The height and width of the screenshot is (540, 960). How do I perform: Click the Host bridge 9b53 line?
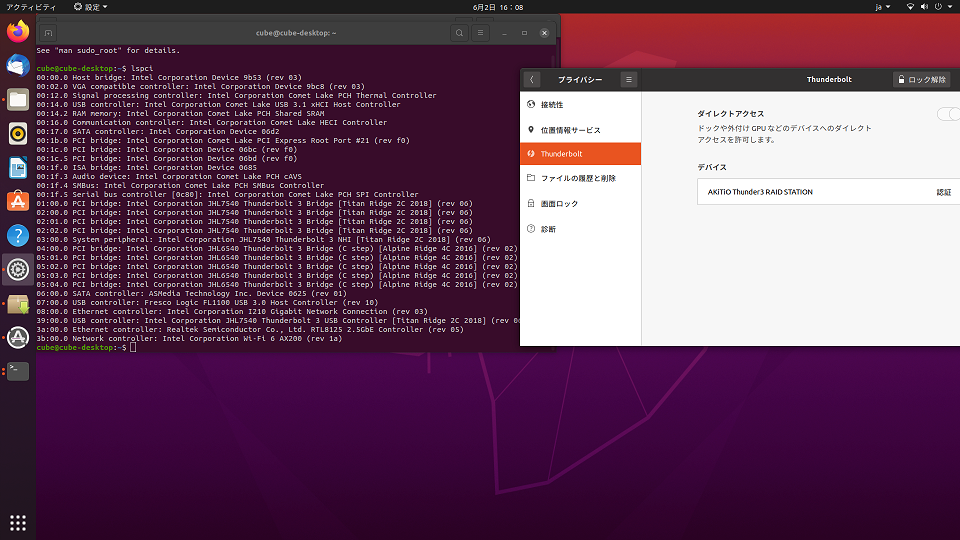click(x=169, y=78)
